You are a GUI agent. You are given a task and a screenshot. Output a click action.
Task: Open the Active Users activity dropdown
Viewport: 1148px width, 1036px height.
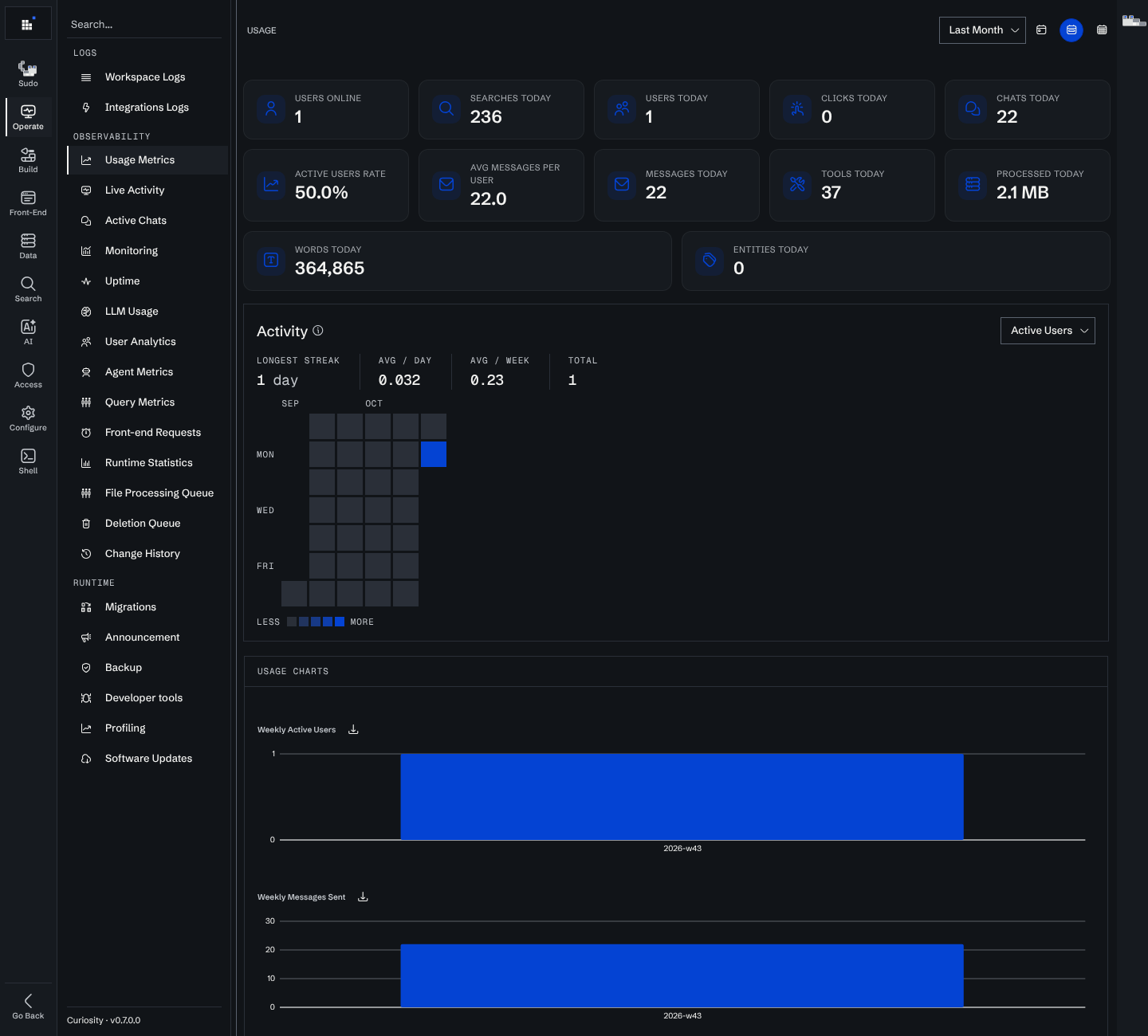click(x=1048, y=330)
